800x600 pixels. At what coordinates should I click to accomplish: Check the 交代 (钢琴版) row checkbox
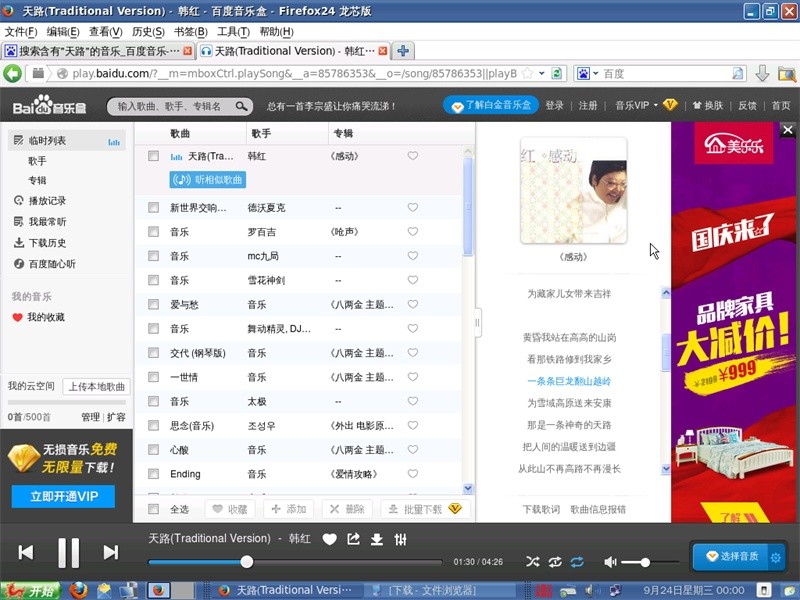pyautogui.click(x=153, y=353)
